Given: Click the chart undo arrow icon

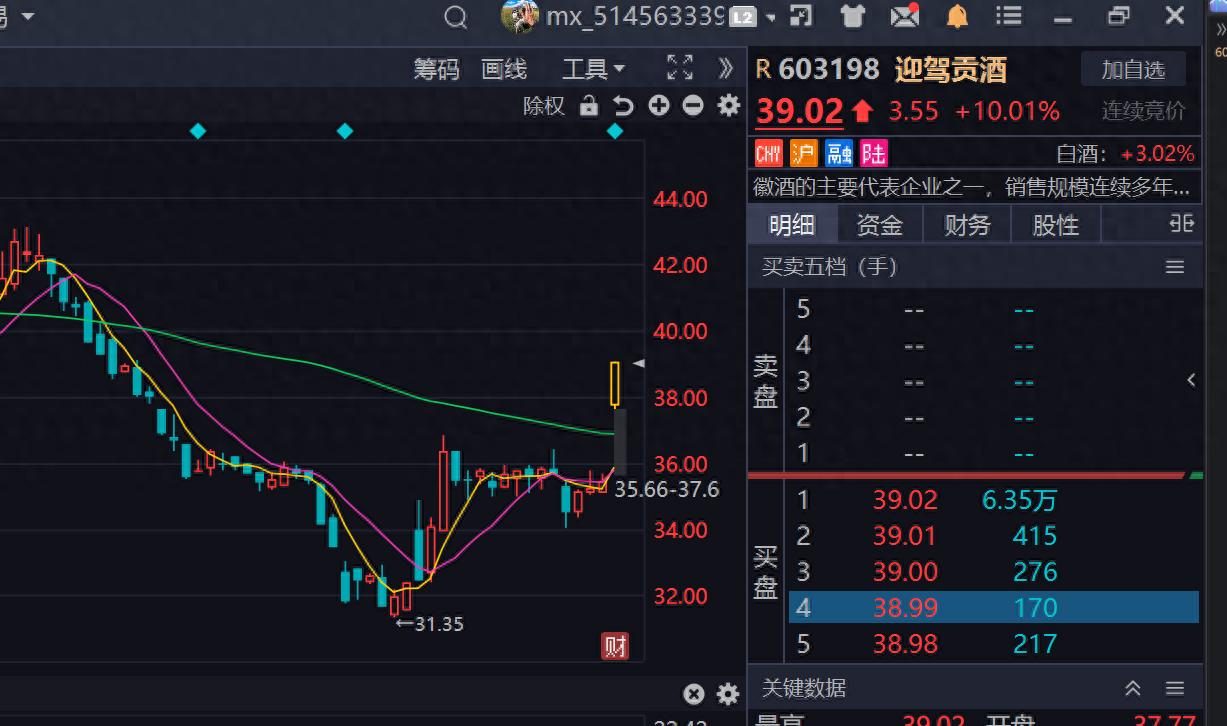Looking at the screenshot, I should tap(623, 106).
